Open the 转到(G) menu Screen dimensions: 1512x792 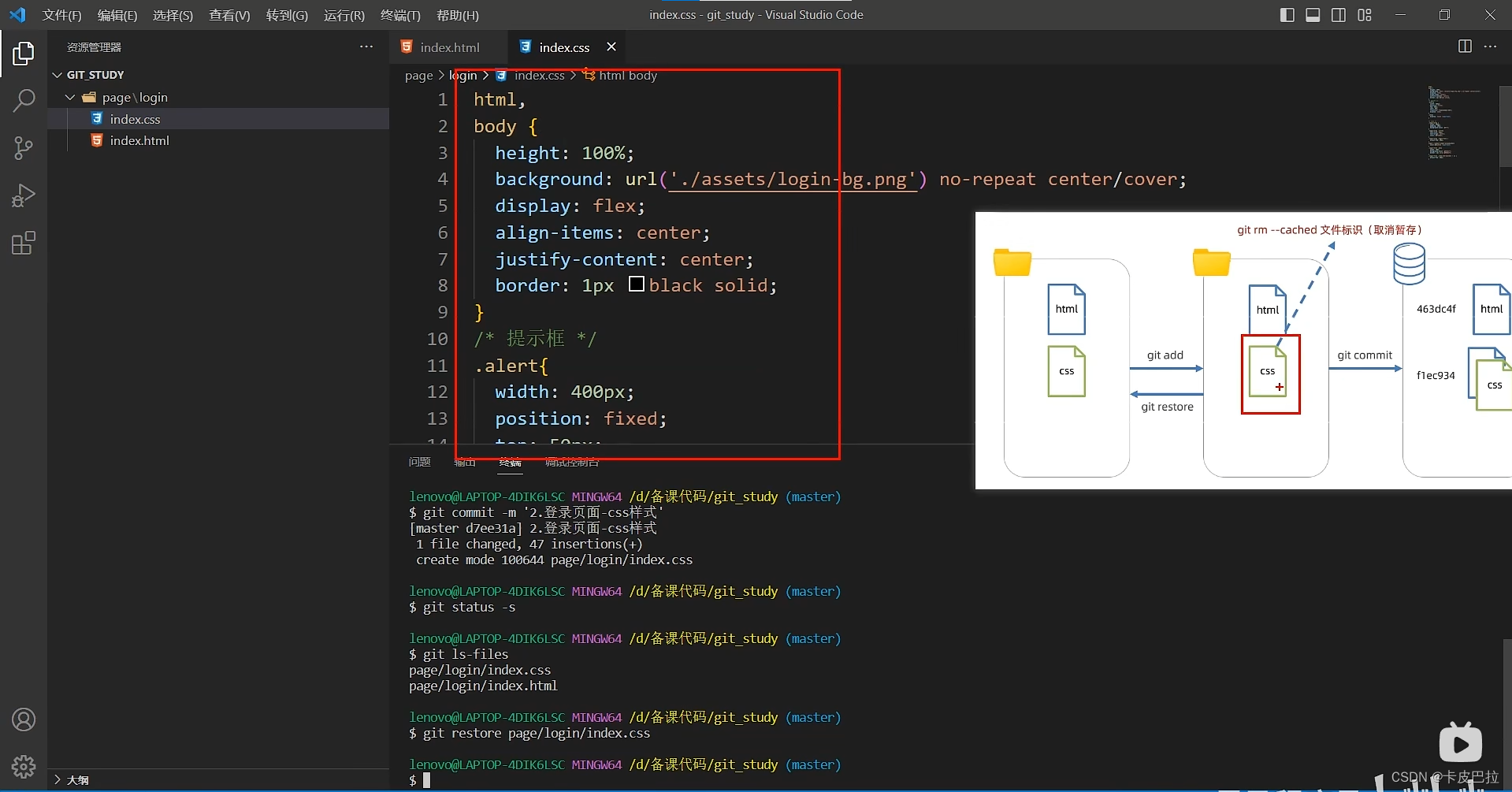(287, 15)
